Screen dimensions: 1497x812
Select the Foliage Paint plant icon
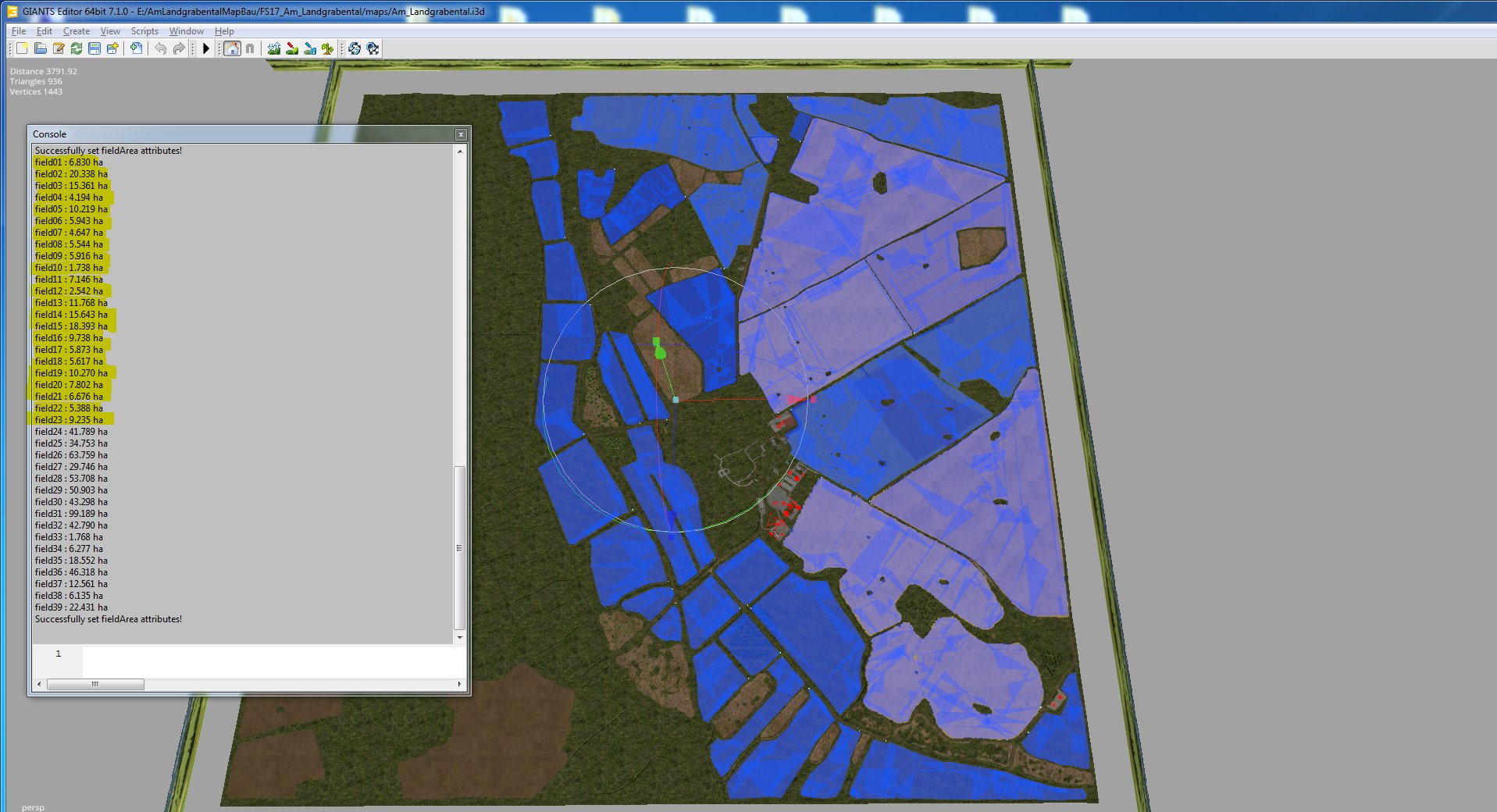point(327,48)
